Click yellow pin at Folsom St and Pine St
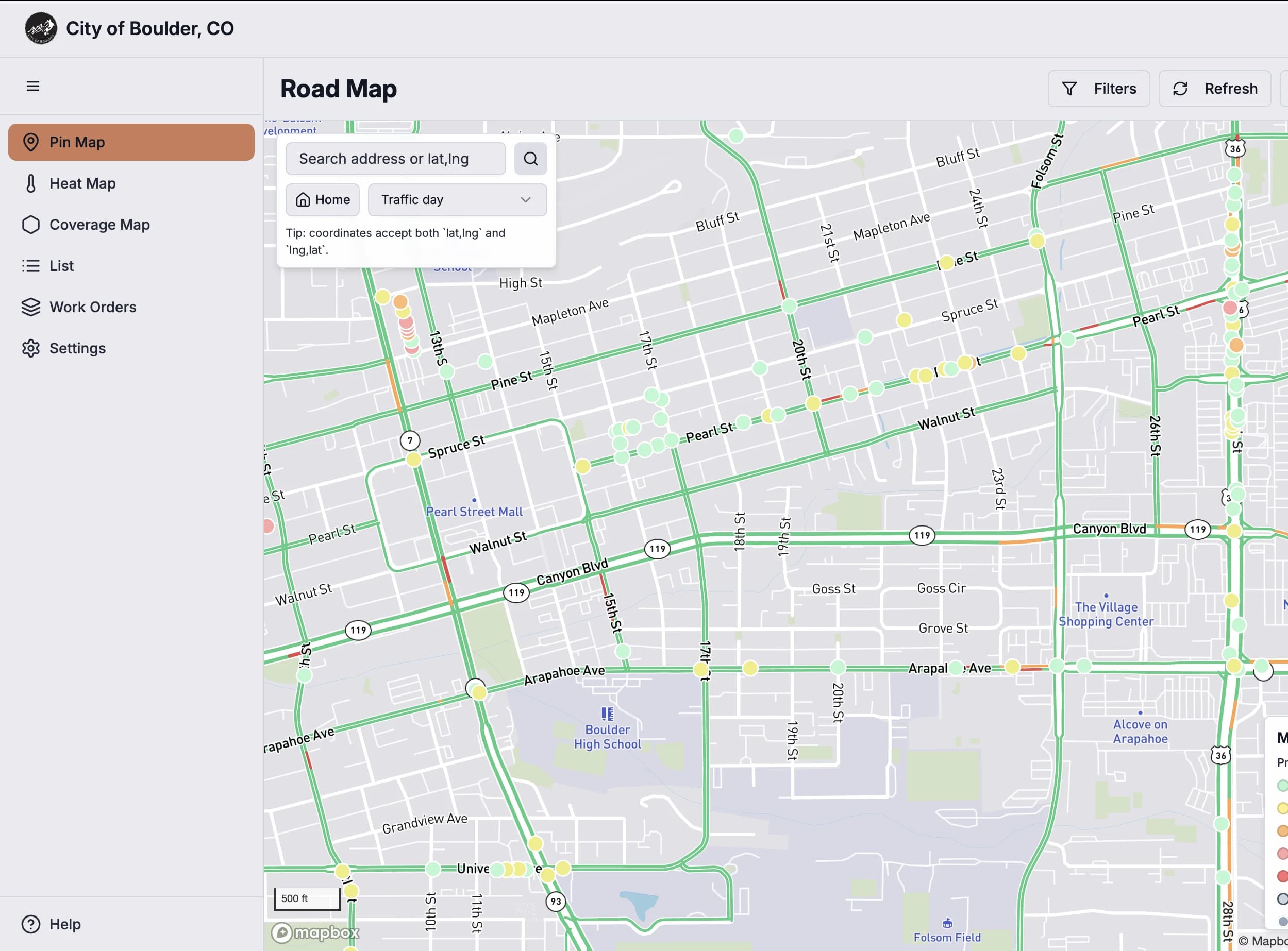 (1037, 241)
